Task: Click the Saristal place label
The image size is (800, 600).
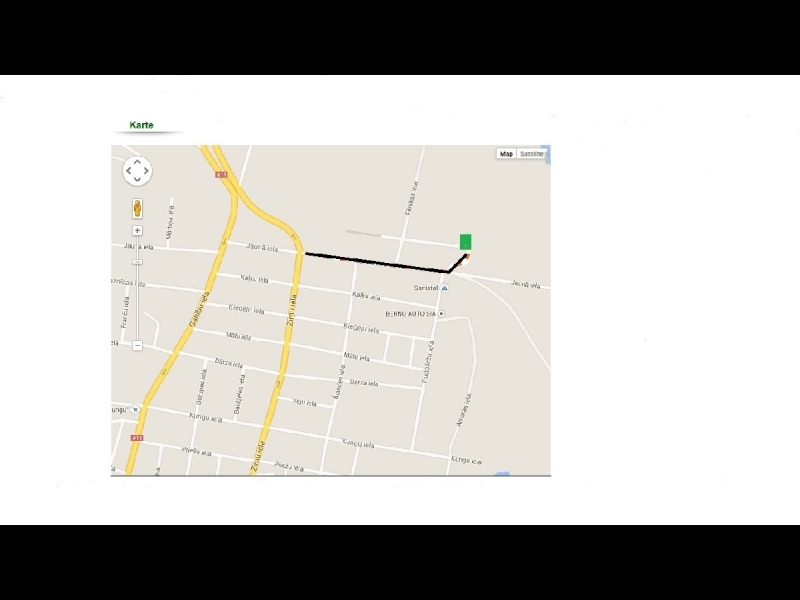Action: click(x=426, y=288)
